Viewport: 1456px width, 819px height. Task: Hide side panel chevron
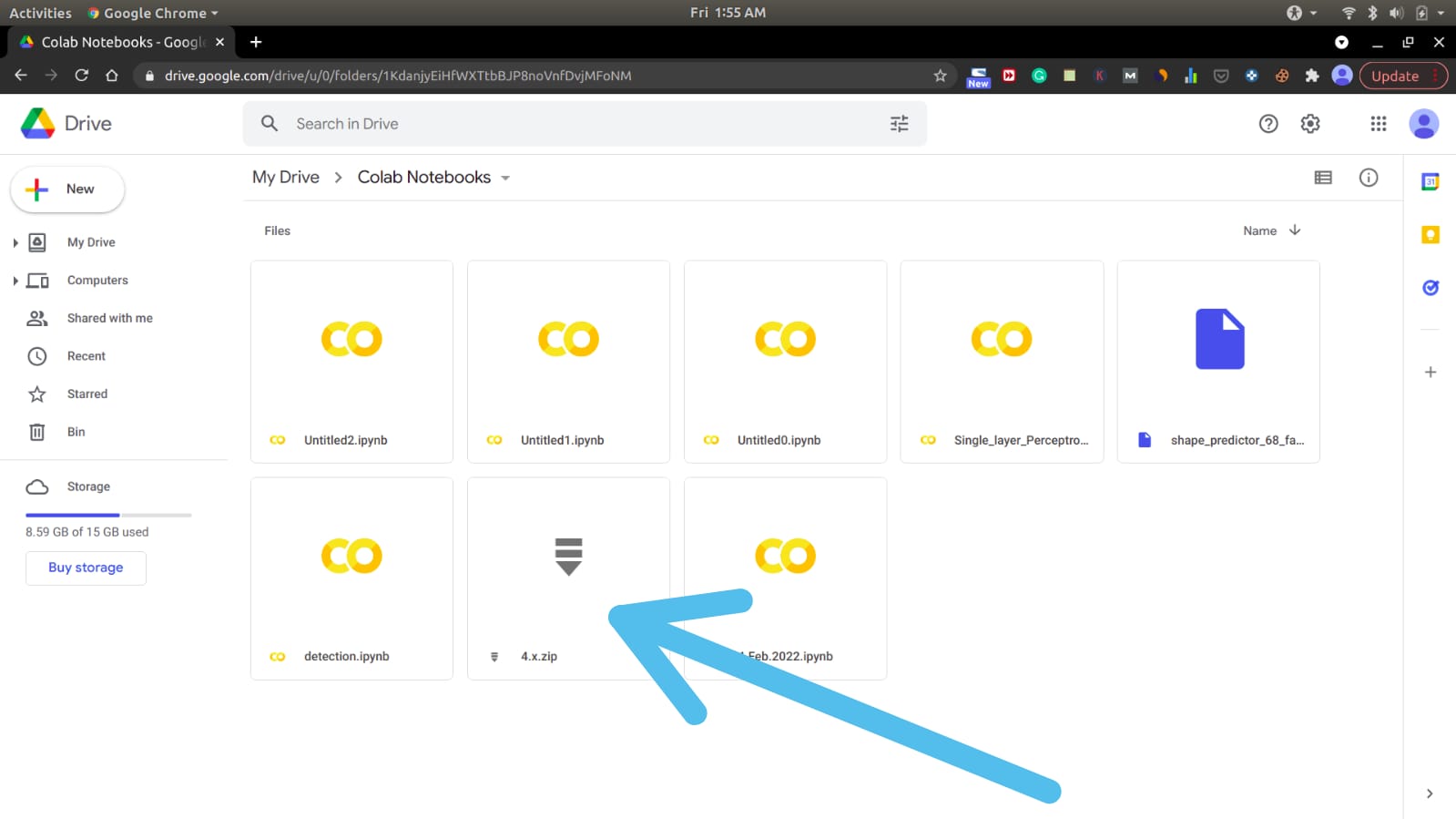pyautogui.click(x=1430, y=793)
